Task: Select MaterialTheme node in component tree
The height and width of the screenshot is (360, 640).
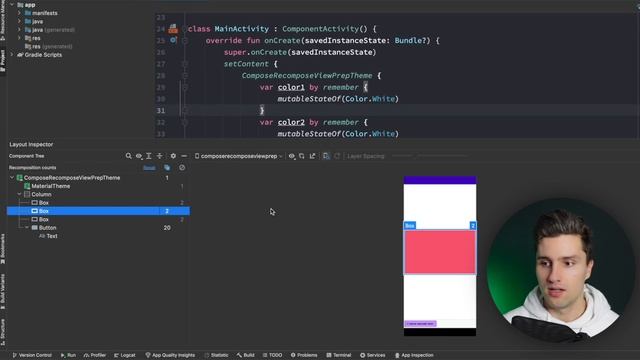Action: [x=51, y=186]
